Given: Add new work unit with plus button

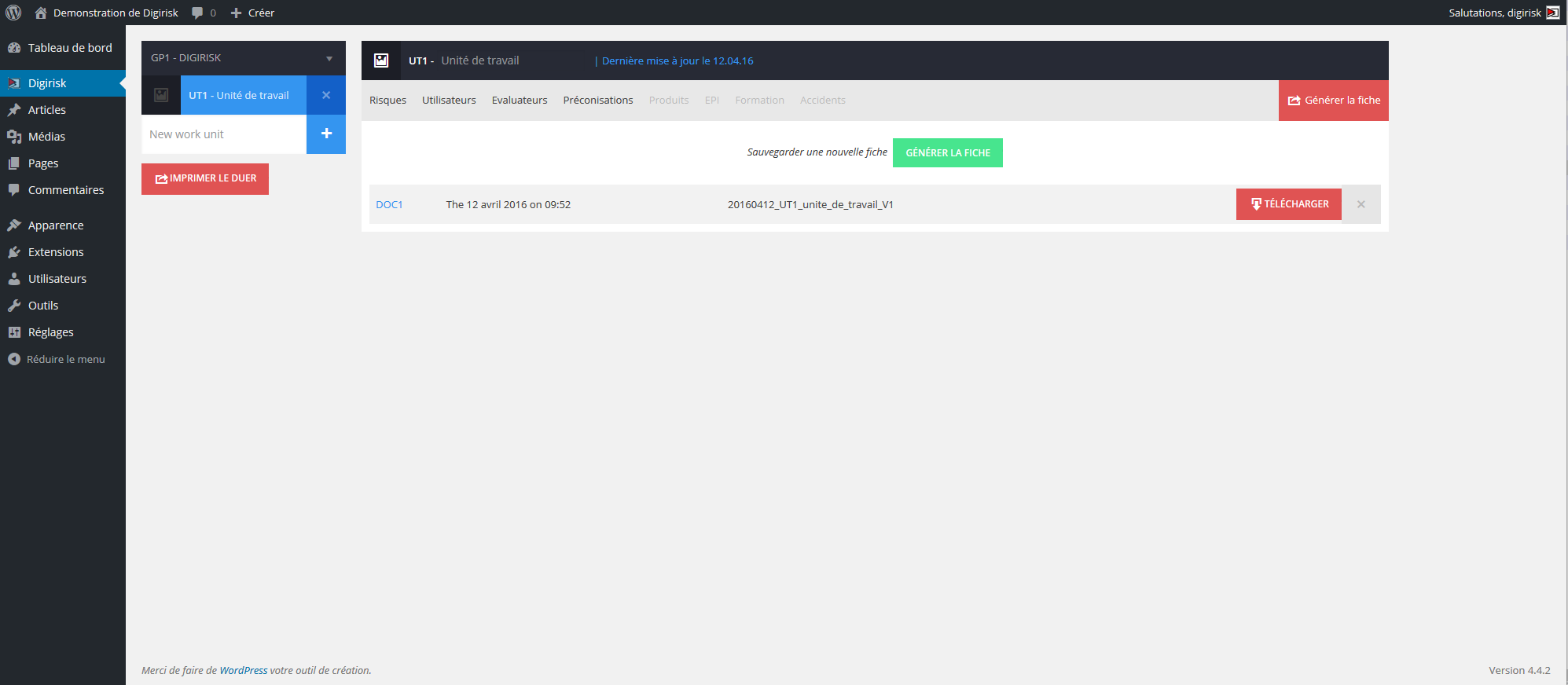Looking at the screenshot, I should pyautogui.click(x=326, y=134).
